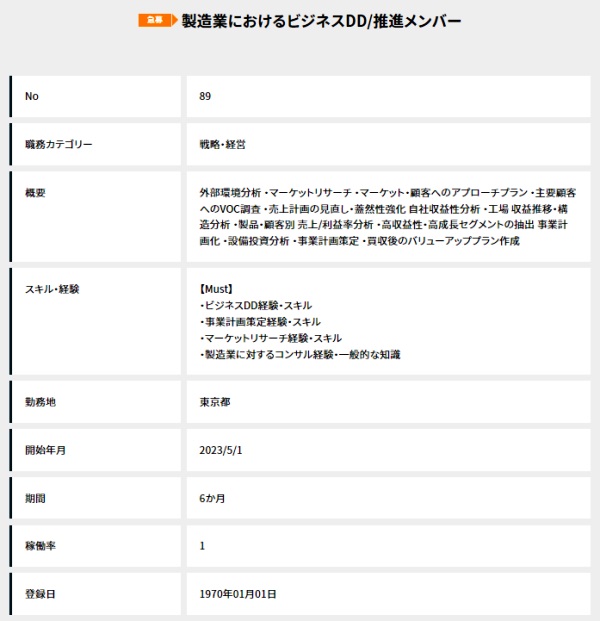Click the 東京都 location value
600x621 pixels.
(x=215, y=402)
